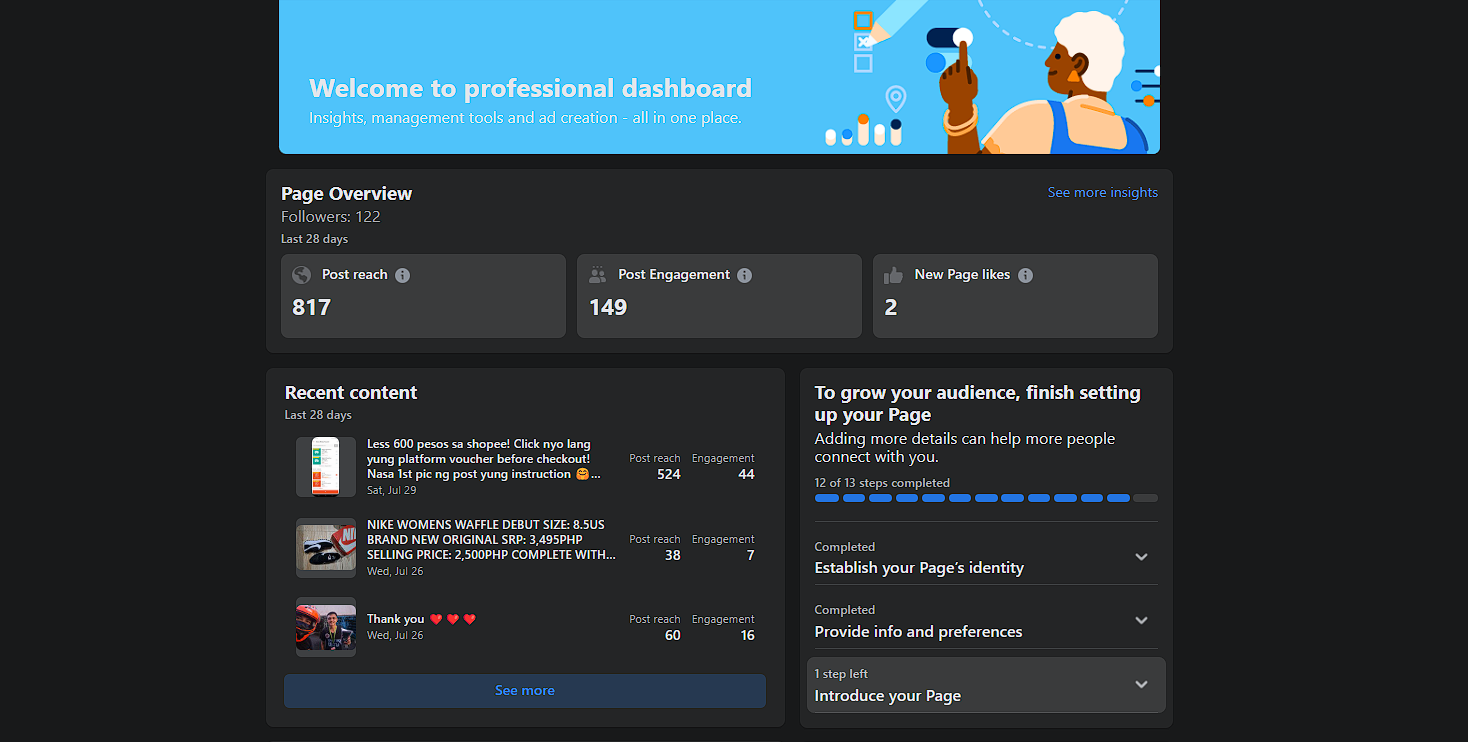Click the 'Sat, Jul 29' post date
Image resolution: width=1468 pixels, height=742 pixels.
click(x=392, y=490)
